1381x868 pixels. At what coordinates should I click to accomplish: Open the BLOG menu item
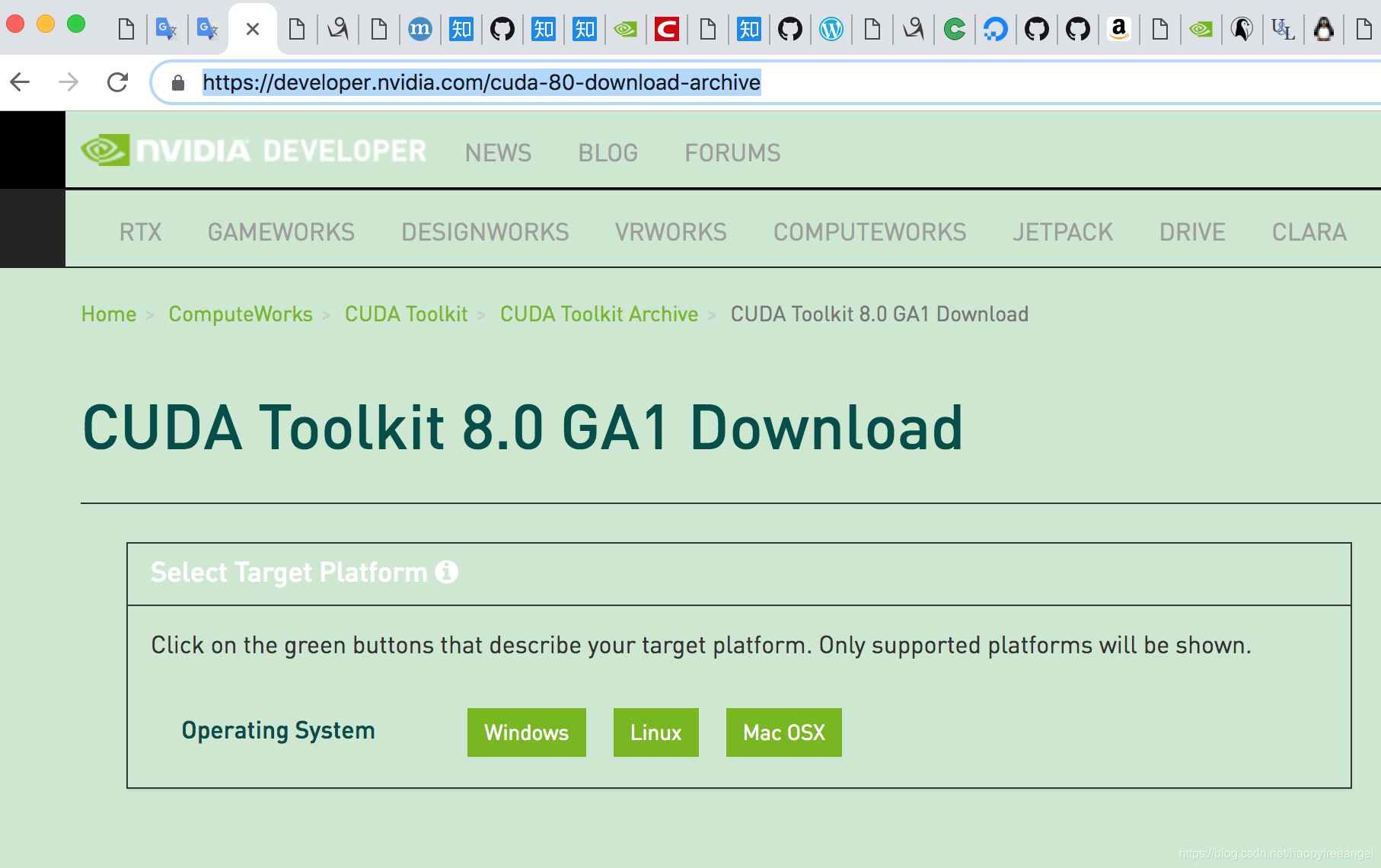(x=608, y=153)
